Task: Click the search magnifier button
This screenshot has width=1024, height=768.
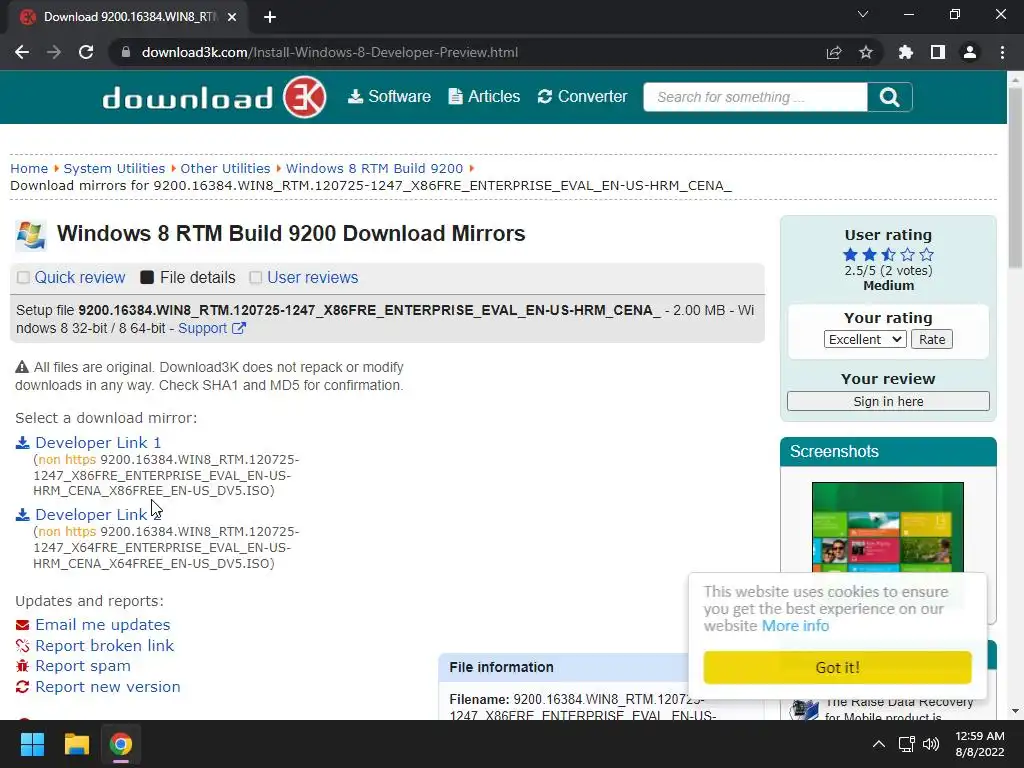Action: (889, 97)
